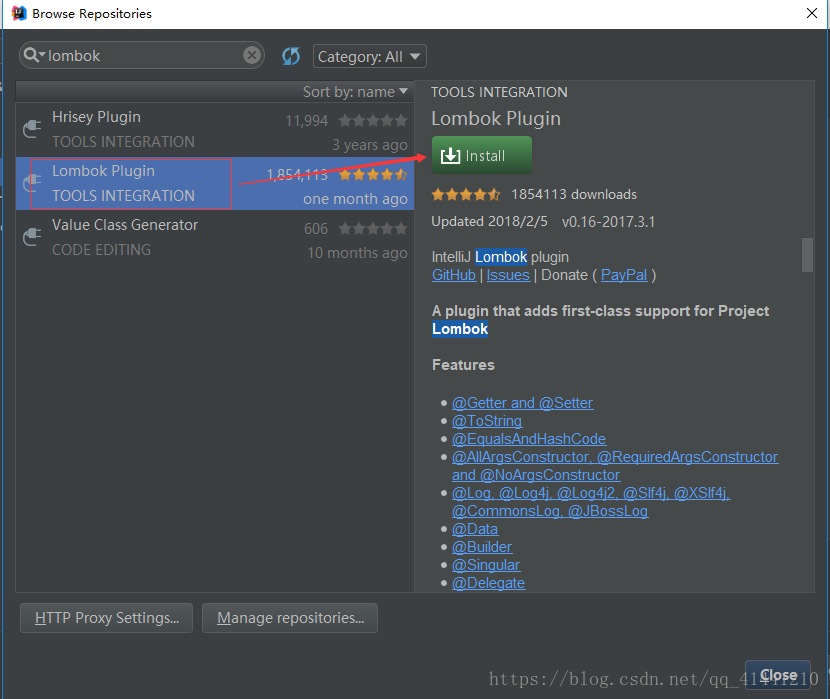This screenshot has height=699, width=830.
Task: Click the star rating of Hrisey Plugin
Action: [x=373, y=121]
